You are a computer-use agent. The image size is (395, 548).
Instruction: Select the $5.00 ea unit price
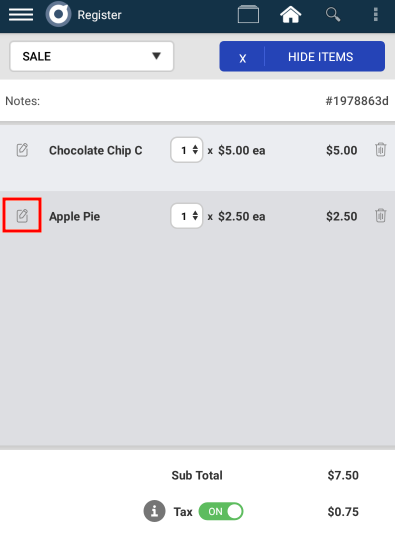(x=242, y=151)
